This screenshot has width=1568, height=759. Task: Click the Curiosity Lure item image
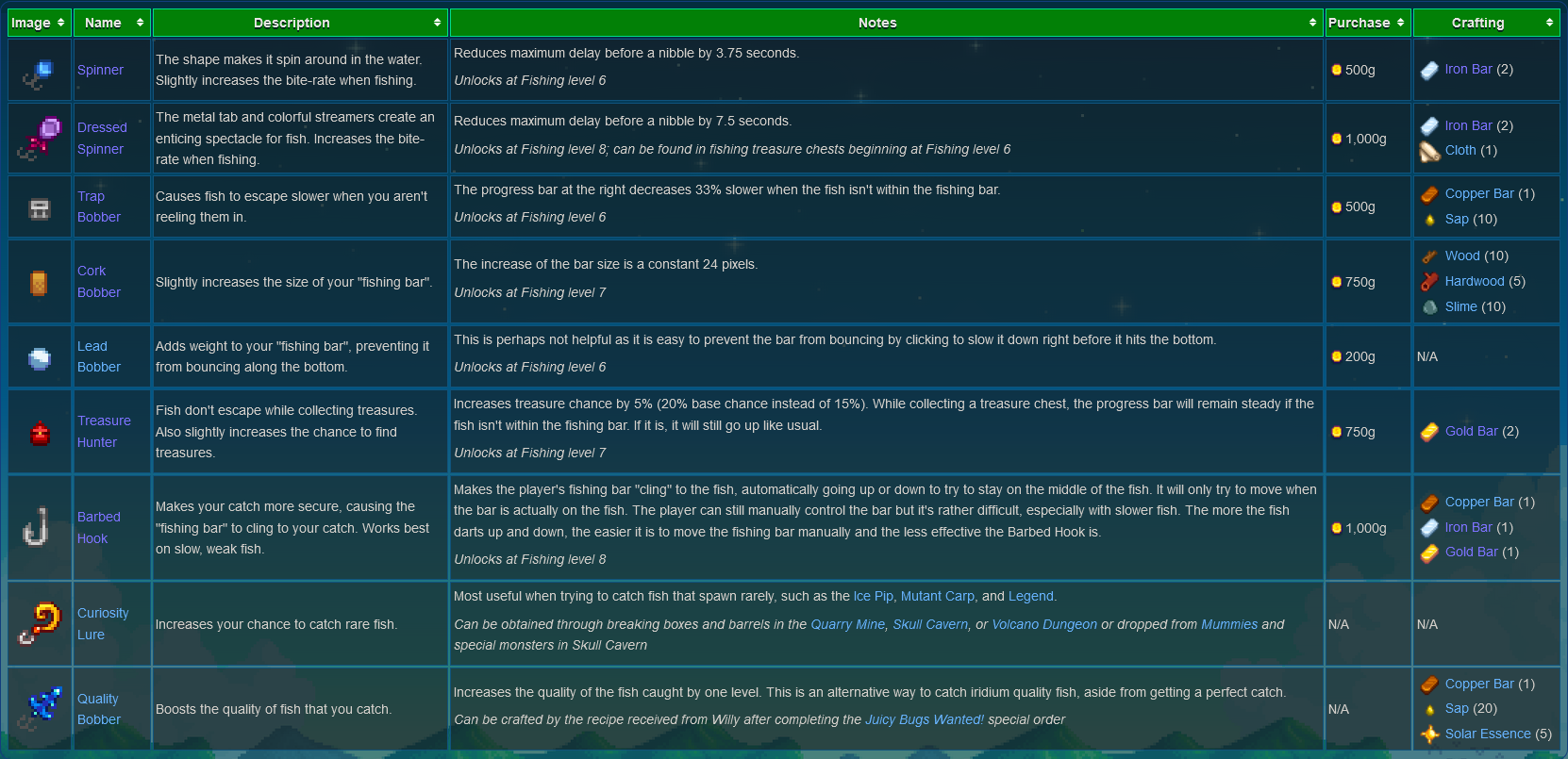pos(40,624)
